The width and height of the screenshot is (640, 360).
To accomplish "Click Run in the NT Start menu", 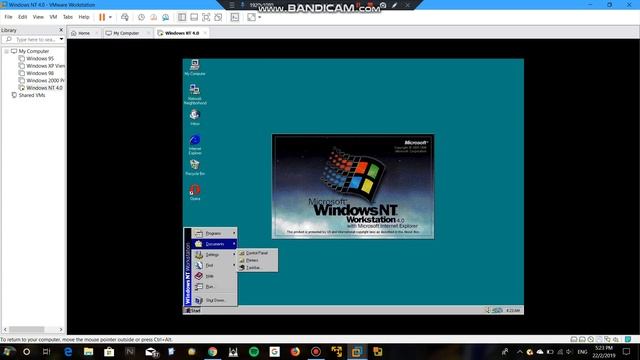I will (x=214, y=287).
